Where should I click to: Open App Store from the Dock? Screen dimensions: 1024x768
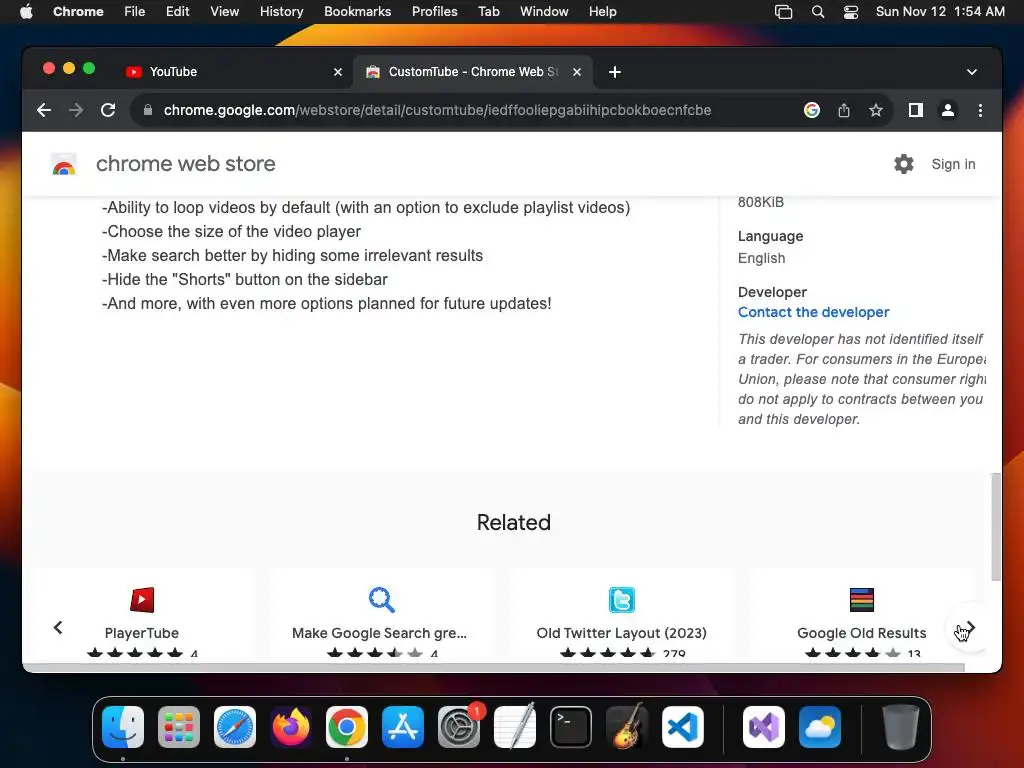(403, 727)
